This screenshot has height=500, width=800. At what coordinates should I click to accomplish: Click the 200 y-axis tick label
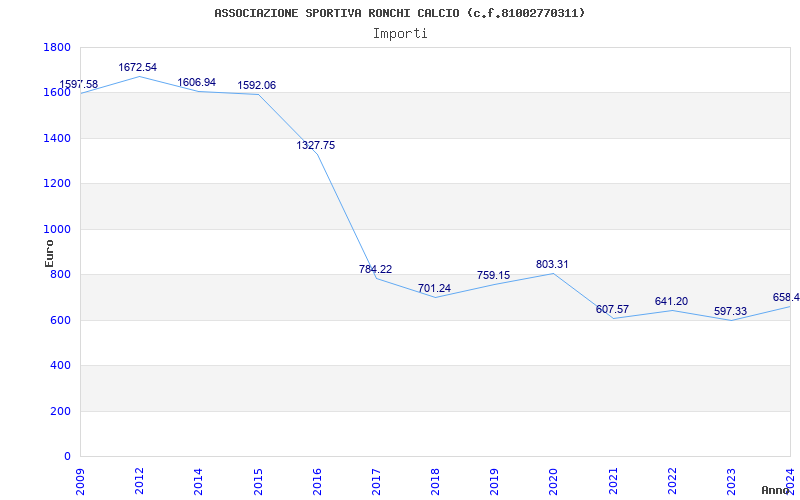point(60,411)
